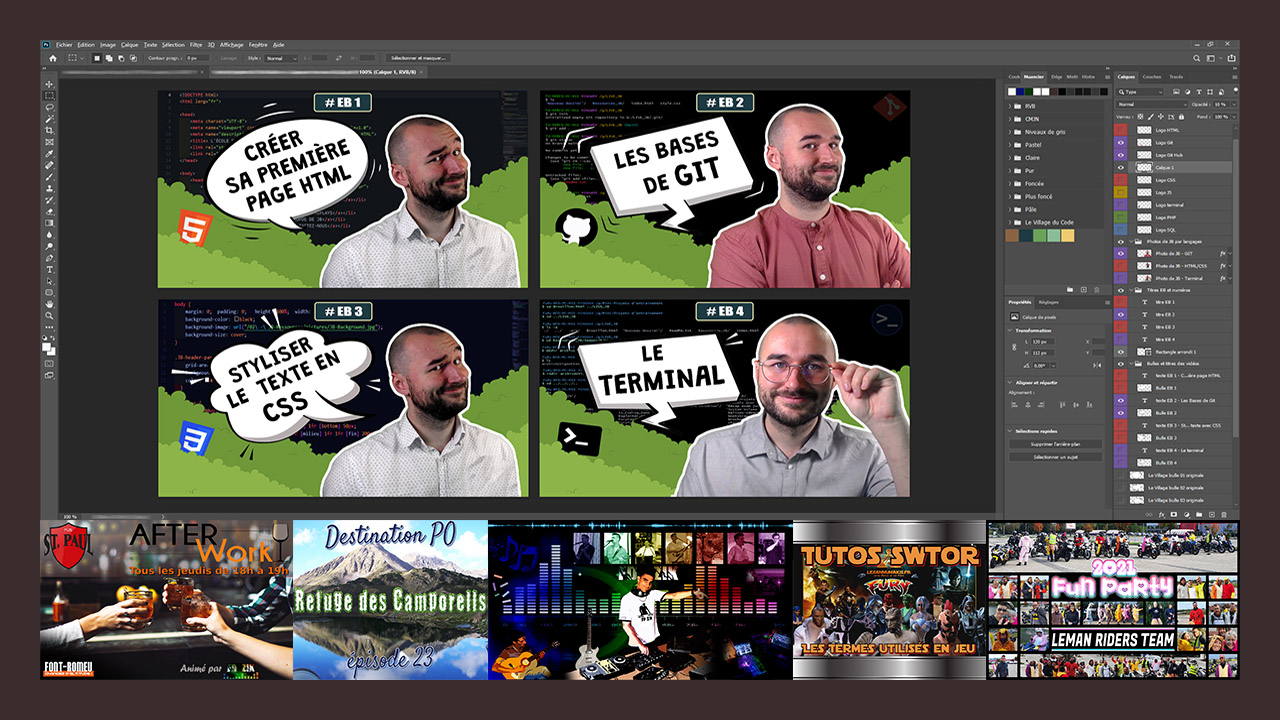Select the Brush tool

(x=49, y=177)
